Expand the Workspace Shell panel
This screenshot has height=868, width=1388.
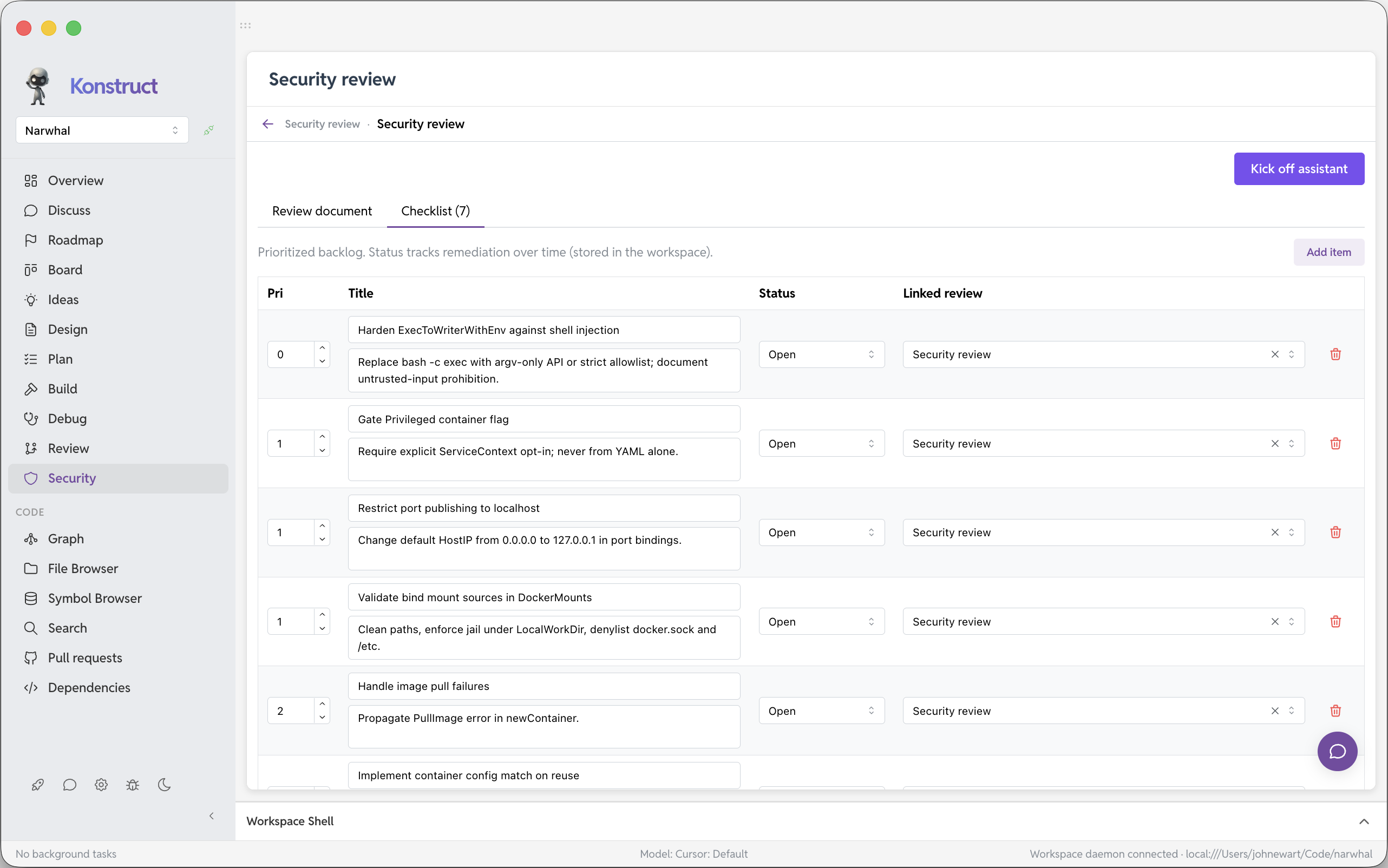1364,821
